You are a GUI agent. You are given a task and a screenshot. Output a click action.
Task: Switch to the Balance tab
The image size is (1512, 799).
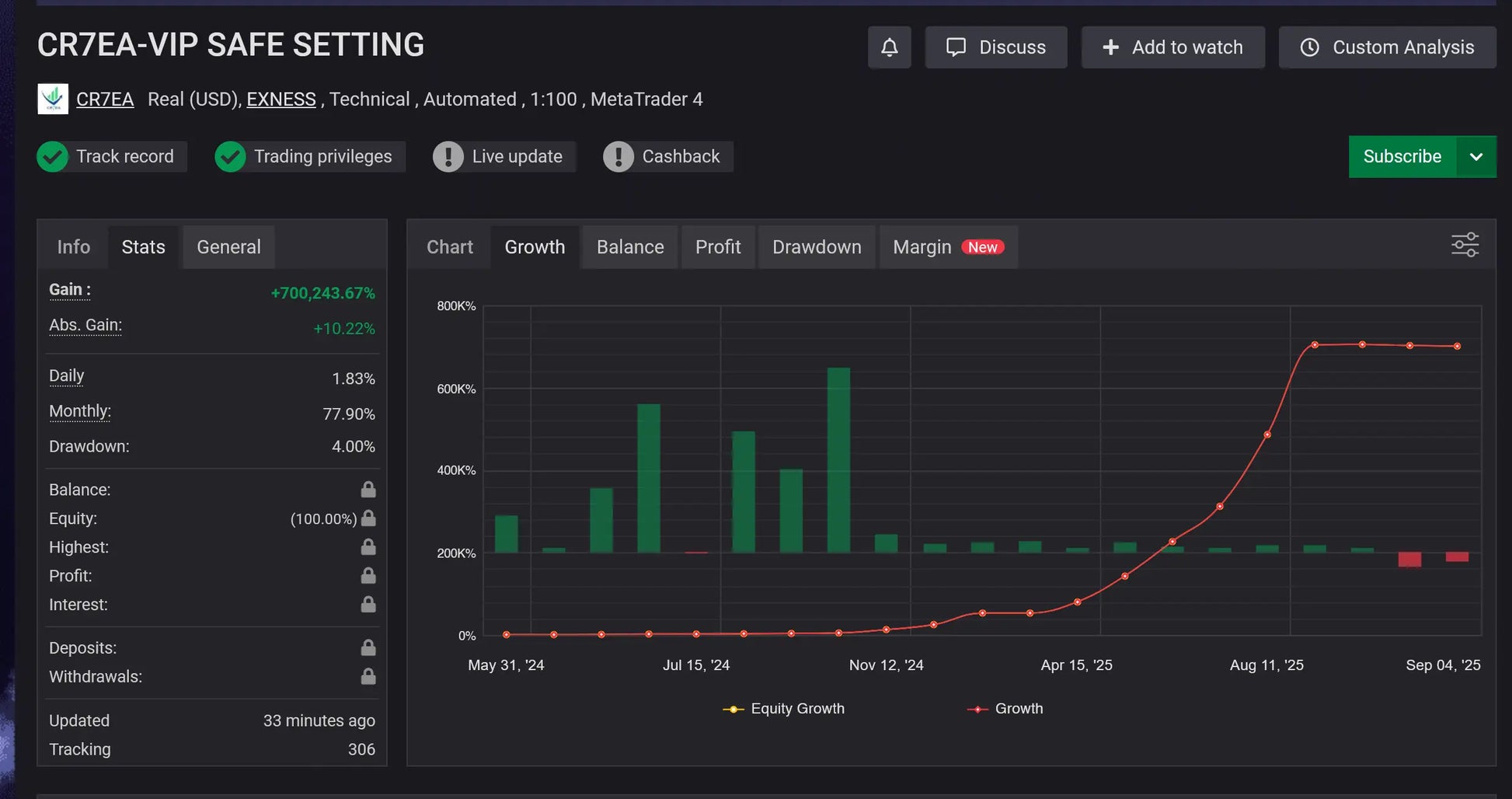pyautogui.click(x=630, y=247)
